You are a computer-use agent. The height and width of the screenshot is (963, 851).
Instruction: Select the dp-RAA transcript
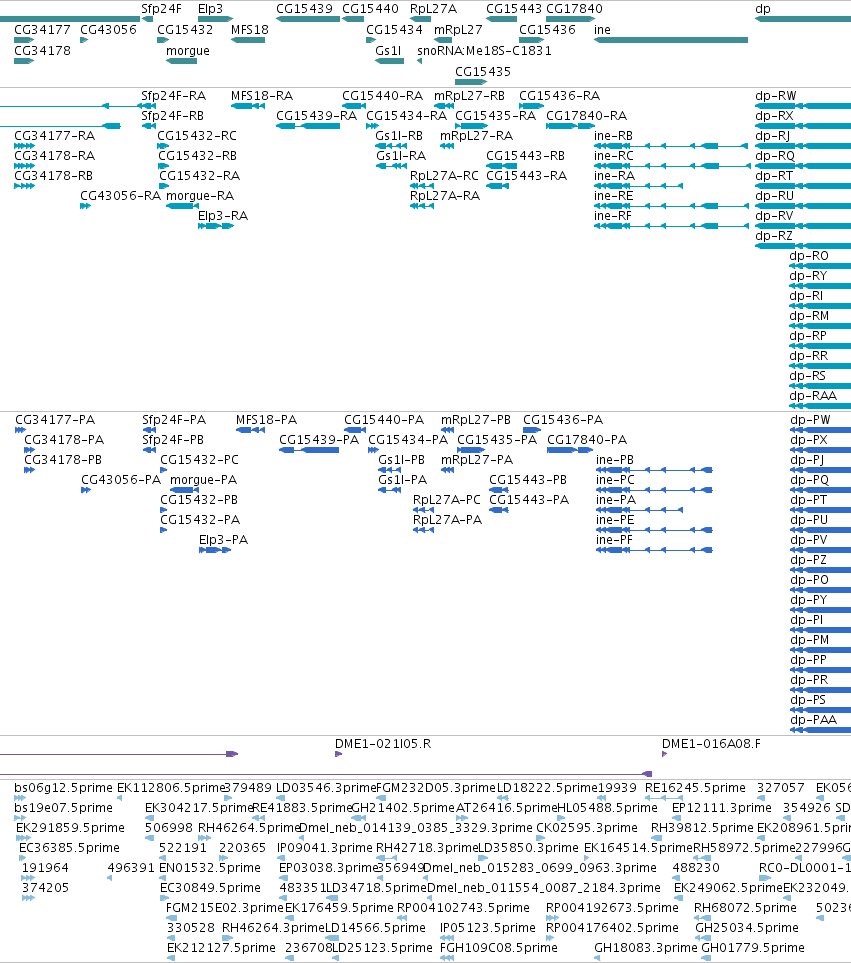820,405
